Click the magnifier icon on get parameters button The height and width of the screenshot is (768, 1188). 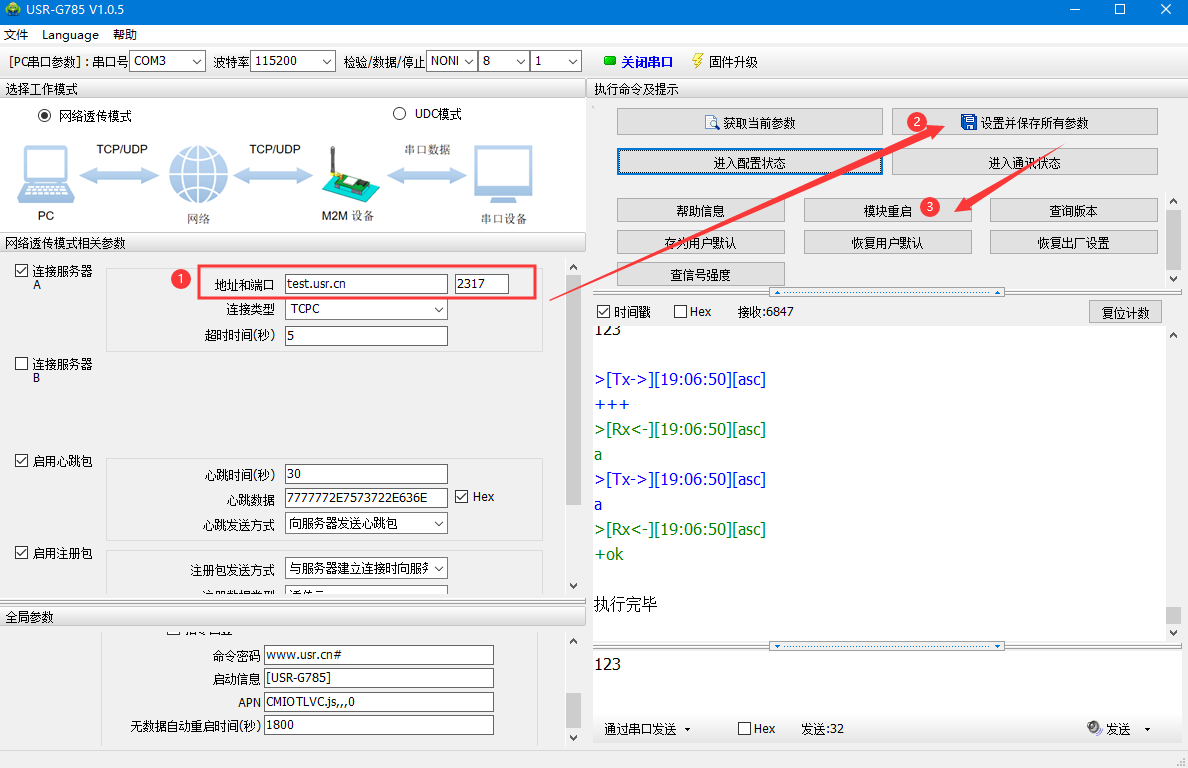[x=712, y=123]
